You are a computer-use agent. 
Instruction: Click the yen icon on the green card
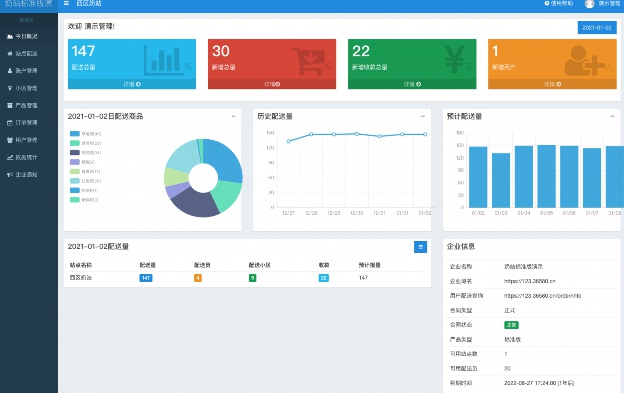point(454,59)
